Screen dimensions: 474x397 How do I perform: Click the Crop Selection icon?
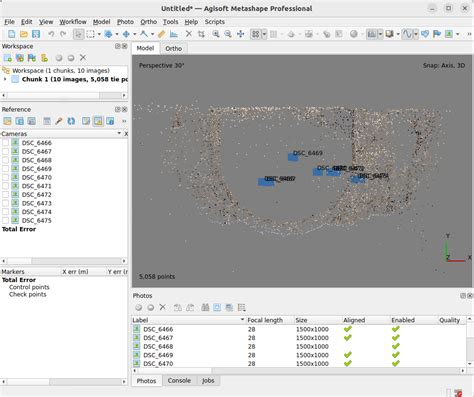201,34
